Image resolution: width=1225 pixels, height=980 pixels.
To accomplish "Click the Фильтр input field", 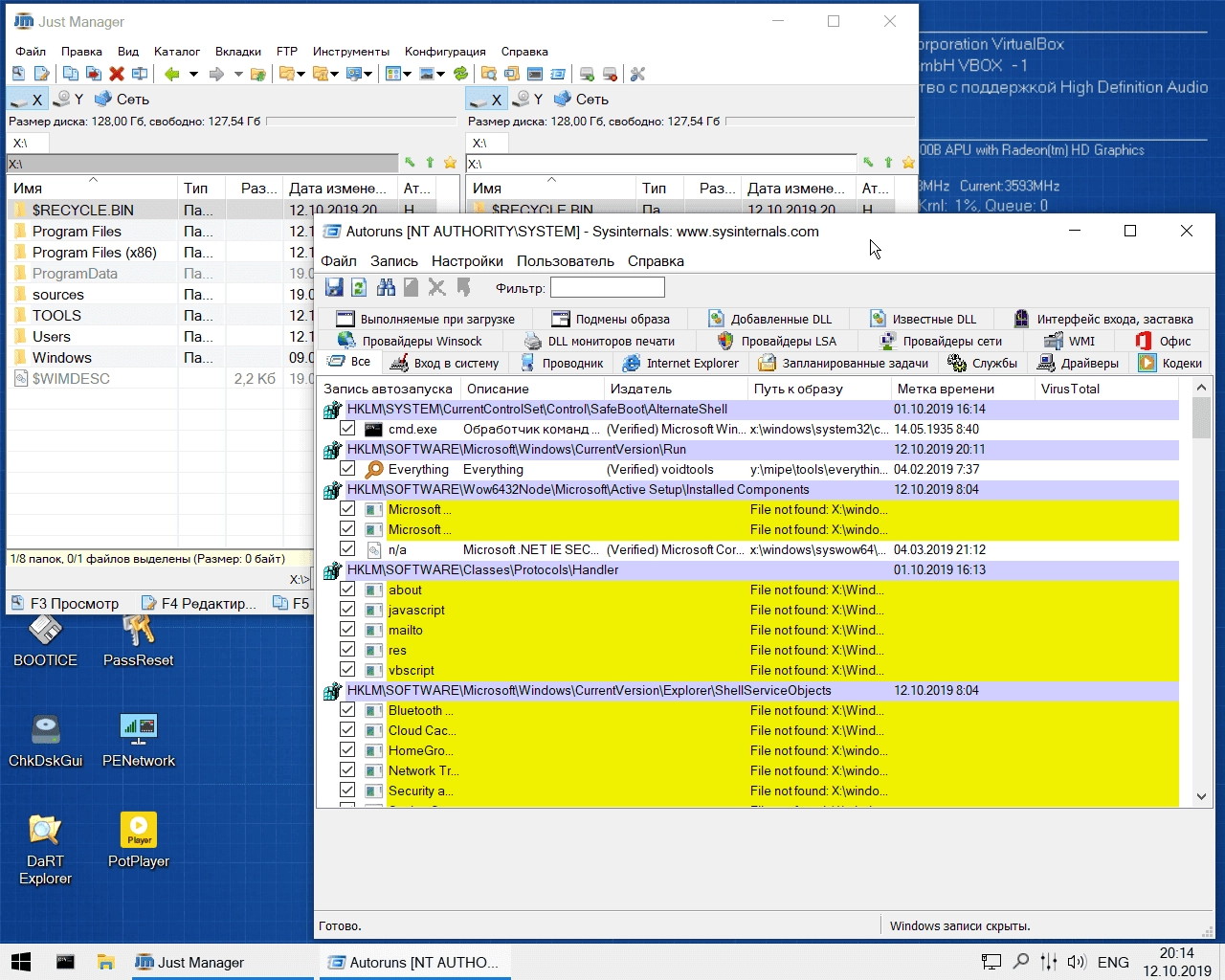I will coord(608,287).
